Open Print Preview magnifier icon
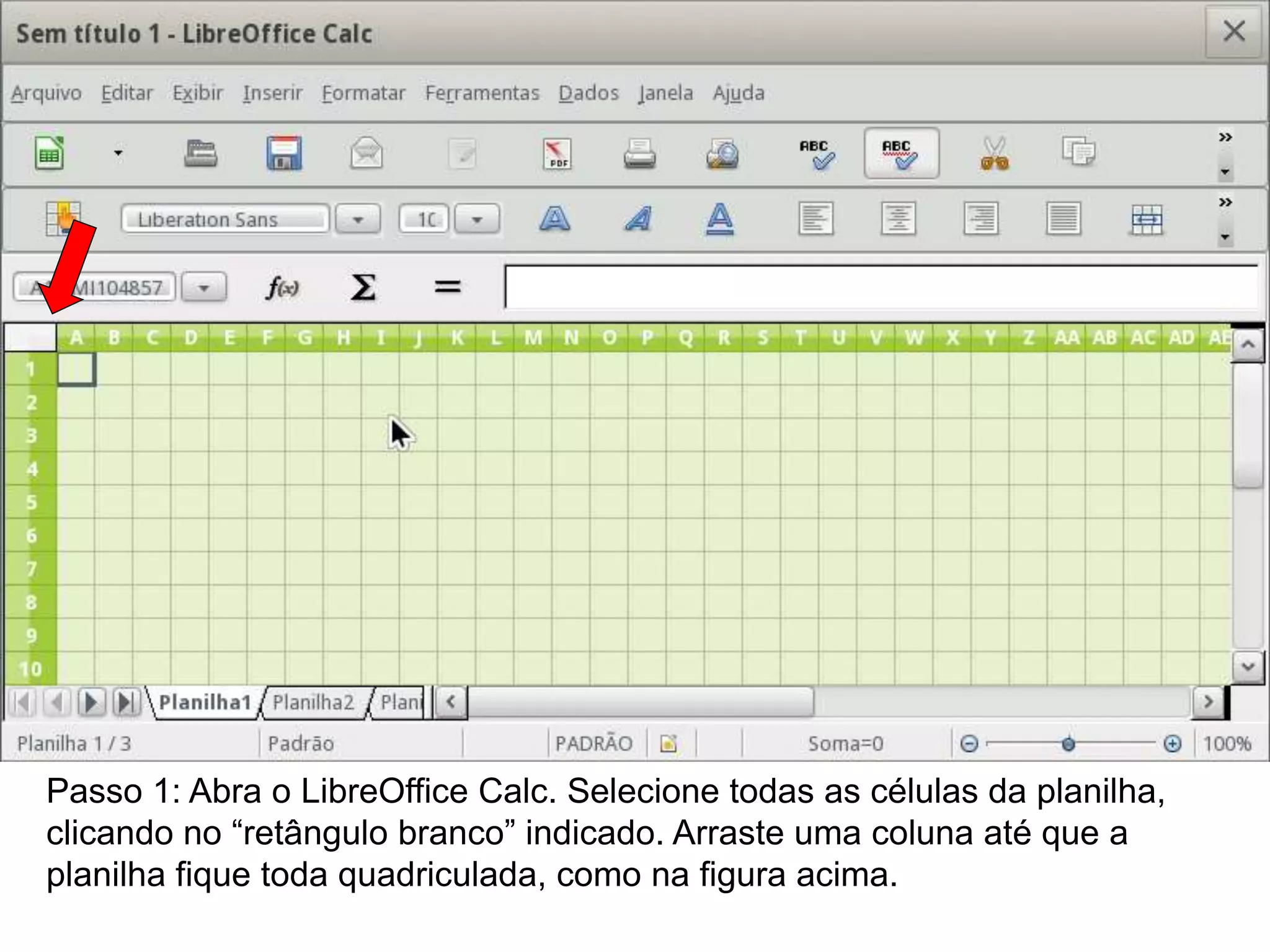The width and height of the screenshot is (1270, 952). pyautogui.click(x=722, y=154)
